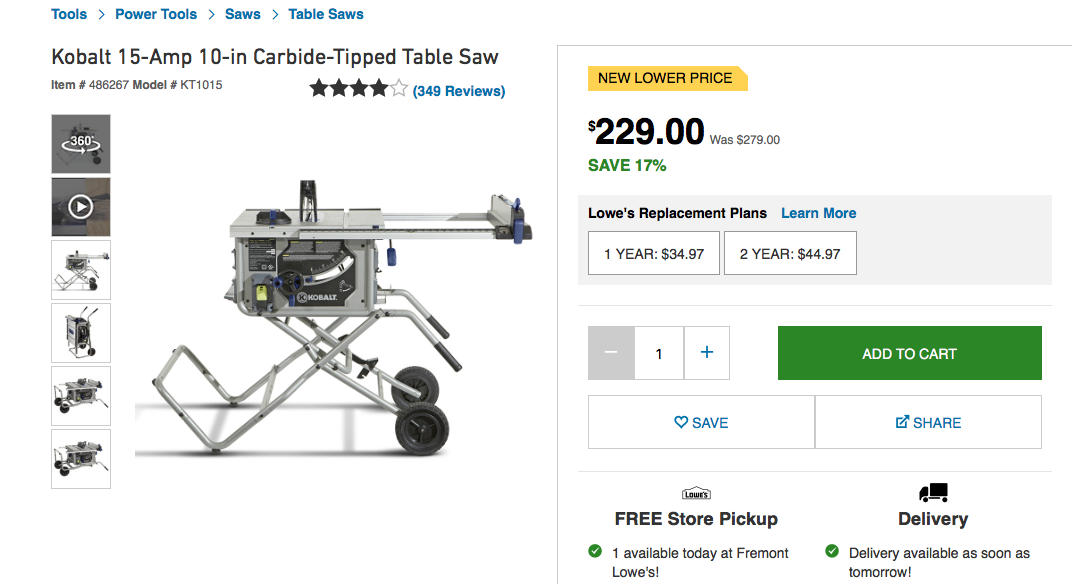Select the folded table saw thumbnail
The width and height of the screenshot is (1072, 584).
pos(80,333)
